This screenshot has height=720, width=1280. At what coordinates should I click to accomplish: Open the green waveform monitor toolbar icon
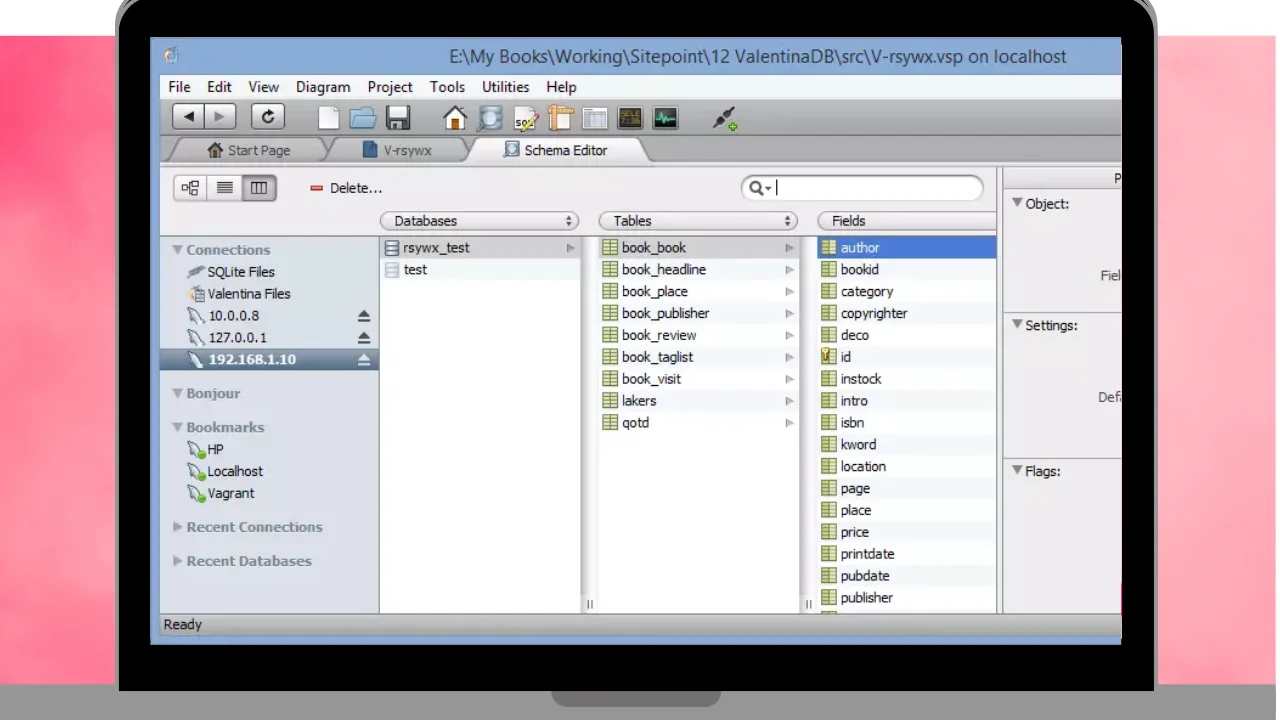pyautogui.click(x=665, y=118)
